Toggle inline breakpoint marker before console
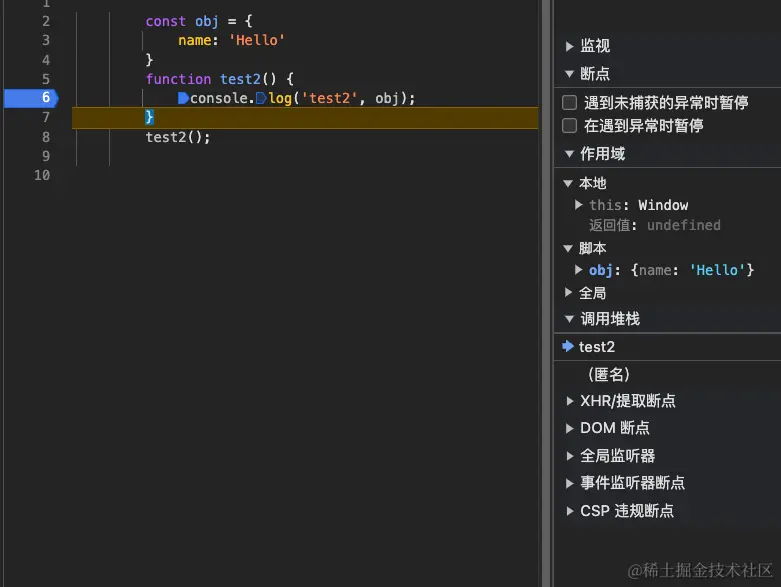 point(183,98)
